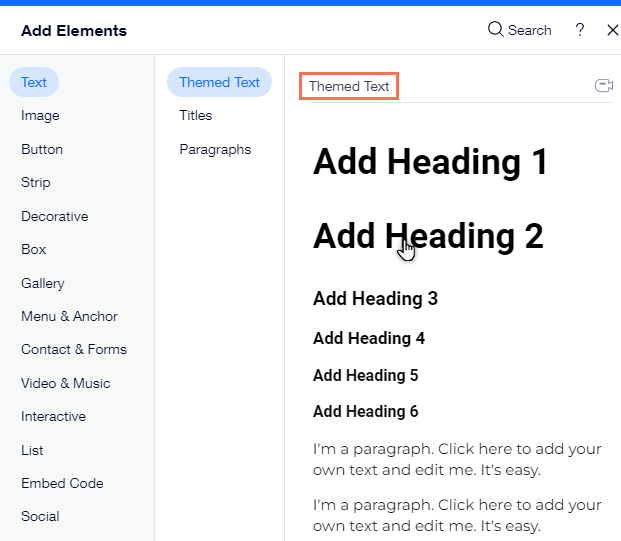
Task: Insert the Add Heading 6 element
Action: tap(365, 411)
